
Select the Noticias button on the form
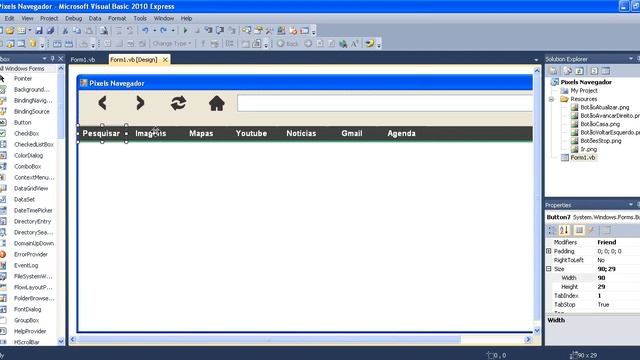(x=301, y=133)
